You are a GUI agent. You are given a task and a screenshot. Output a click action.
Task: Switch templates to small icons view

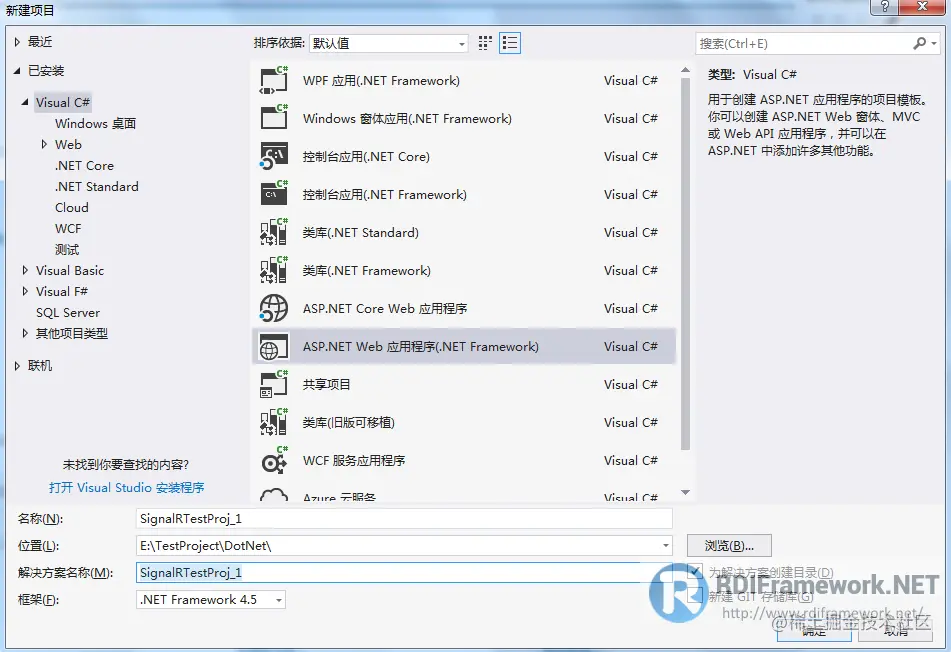[x=485, y=42]
